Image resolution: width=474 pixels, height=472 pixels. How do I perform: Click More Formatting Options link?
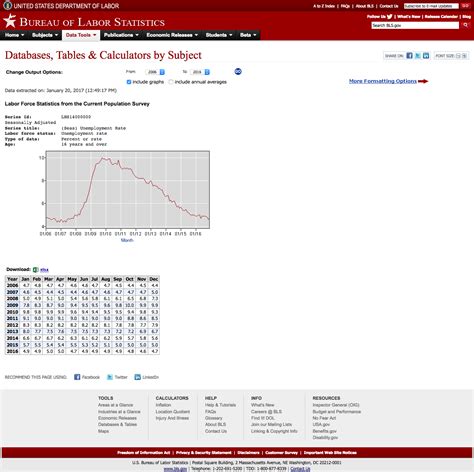(383, 81)
